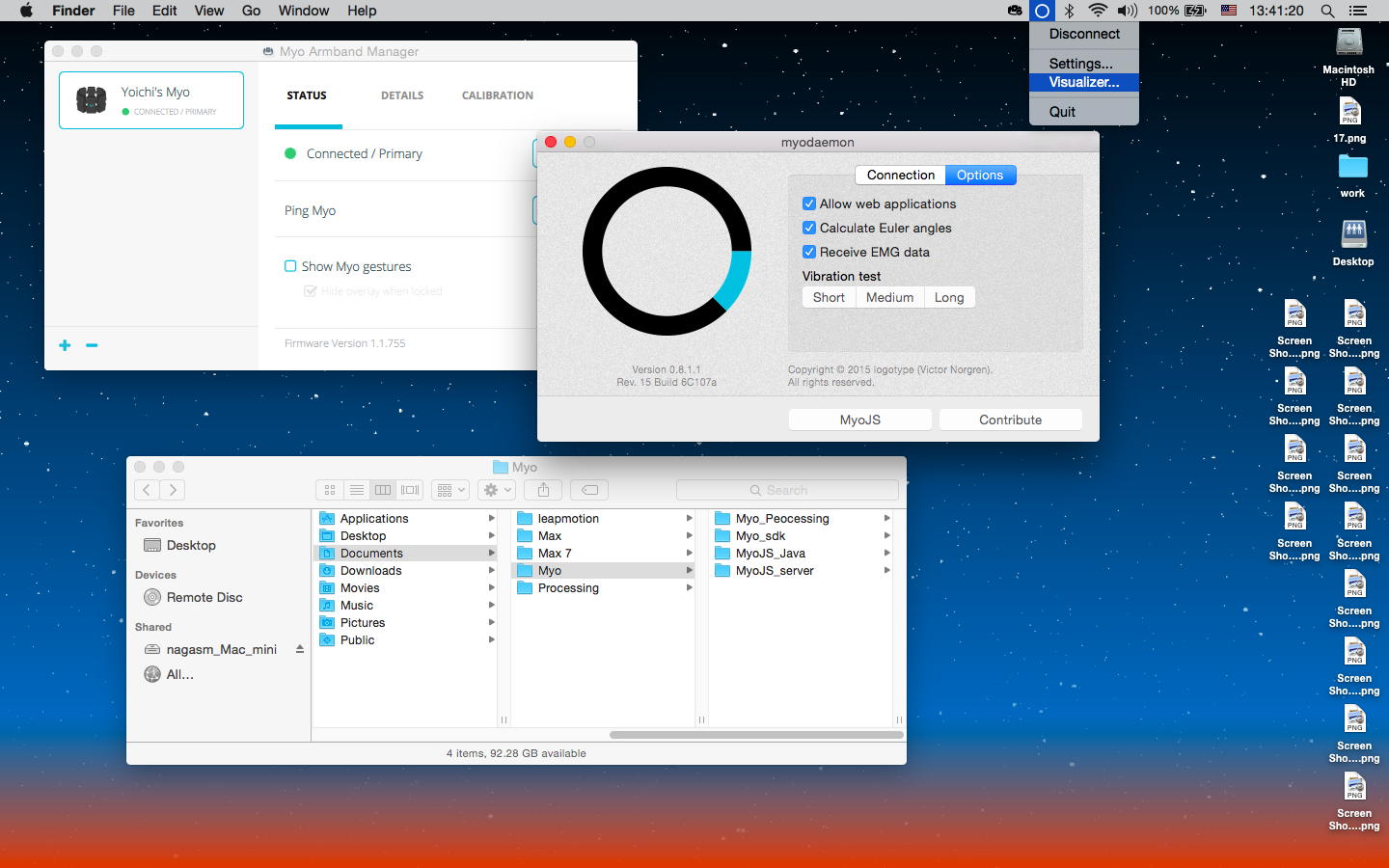Click the Myo circle menu bar icon

[1042, 11]
